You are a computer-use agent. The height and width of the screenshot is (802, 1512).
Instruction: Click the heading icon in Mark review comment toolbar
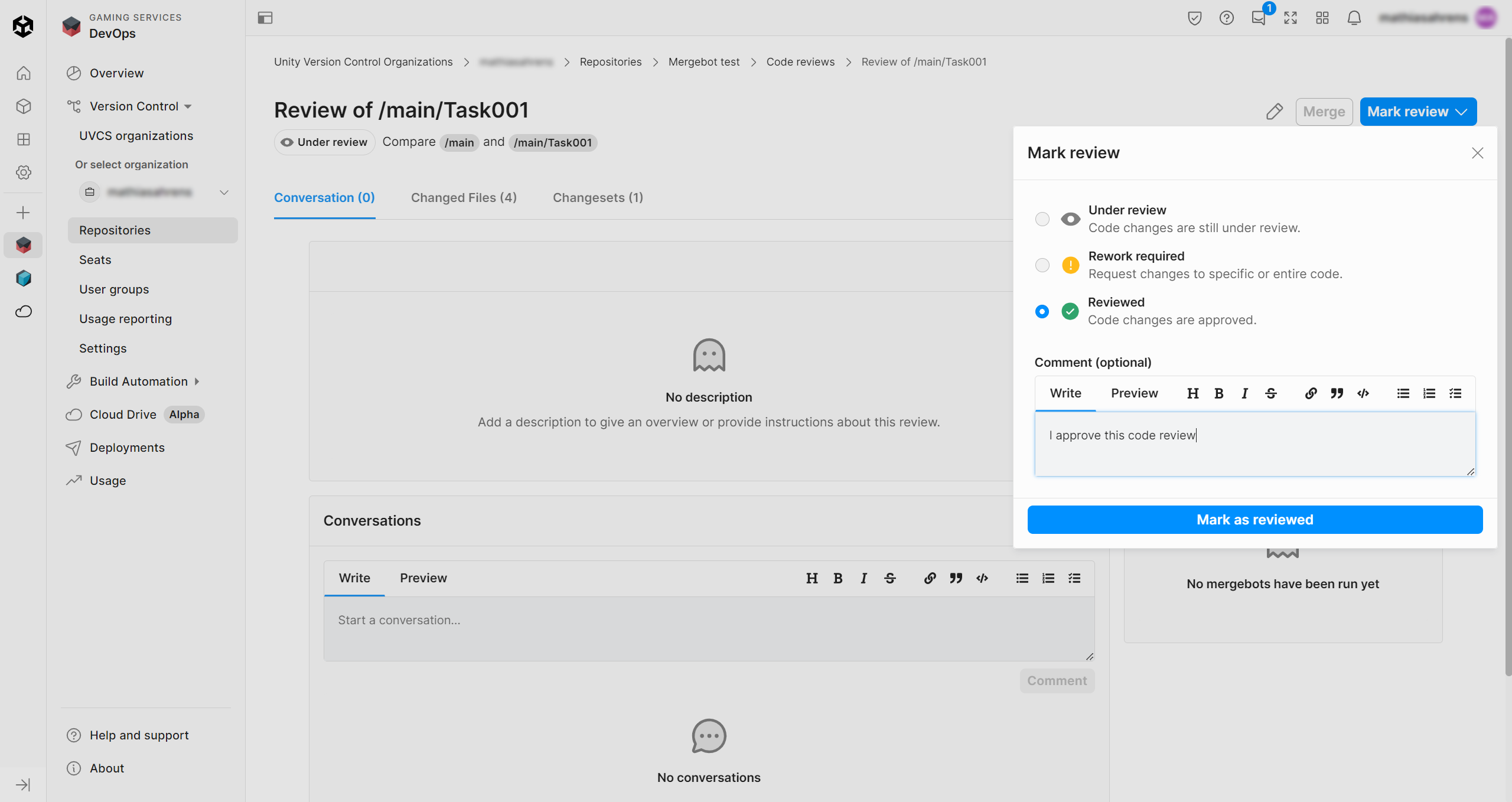[x=1192, y=393]
